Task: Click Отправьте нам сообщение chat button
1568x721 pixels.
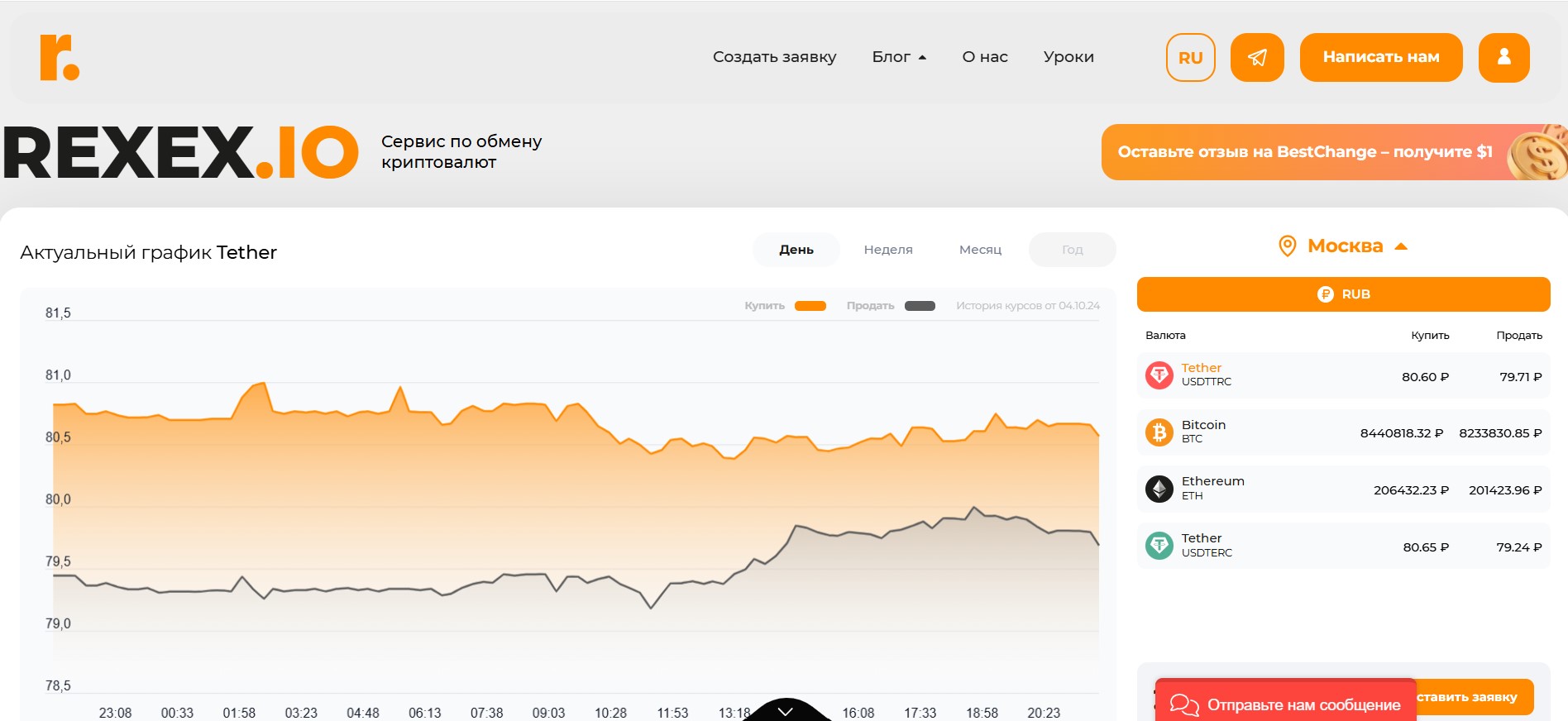Action: [x=1286, y=700]
